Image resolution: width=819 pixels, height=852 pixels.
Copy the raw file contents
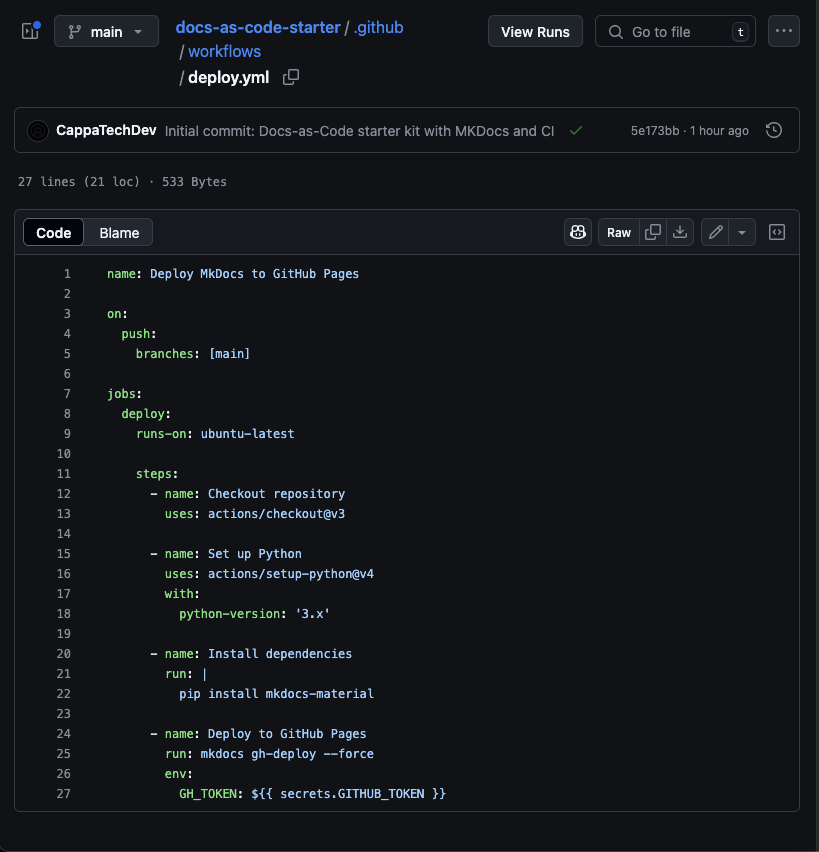pos(653,233)
